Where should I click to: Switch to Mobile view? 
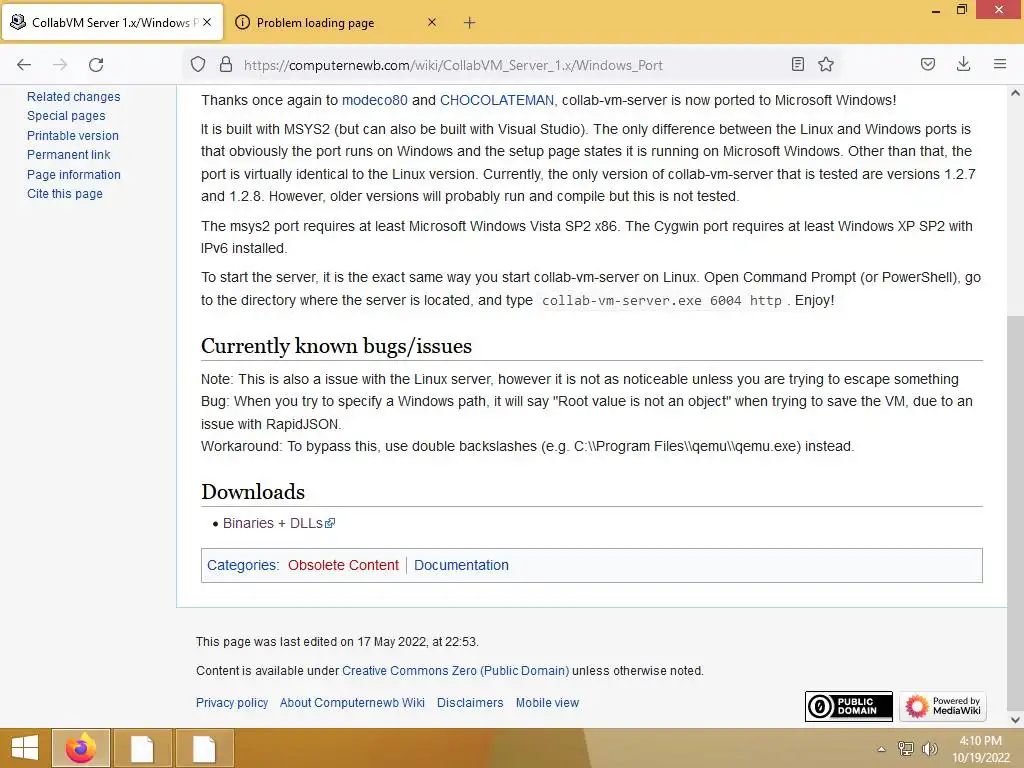(x=547, y=703)
